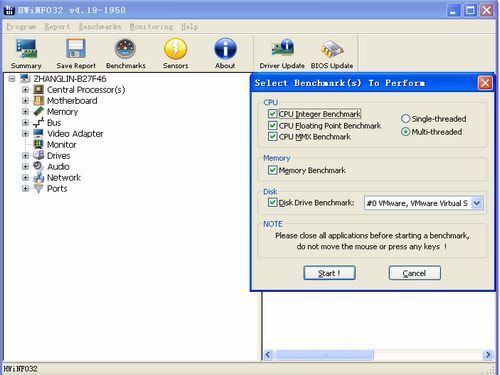Click the scrollbar right arrow

pos(488,355)
